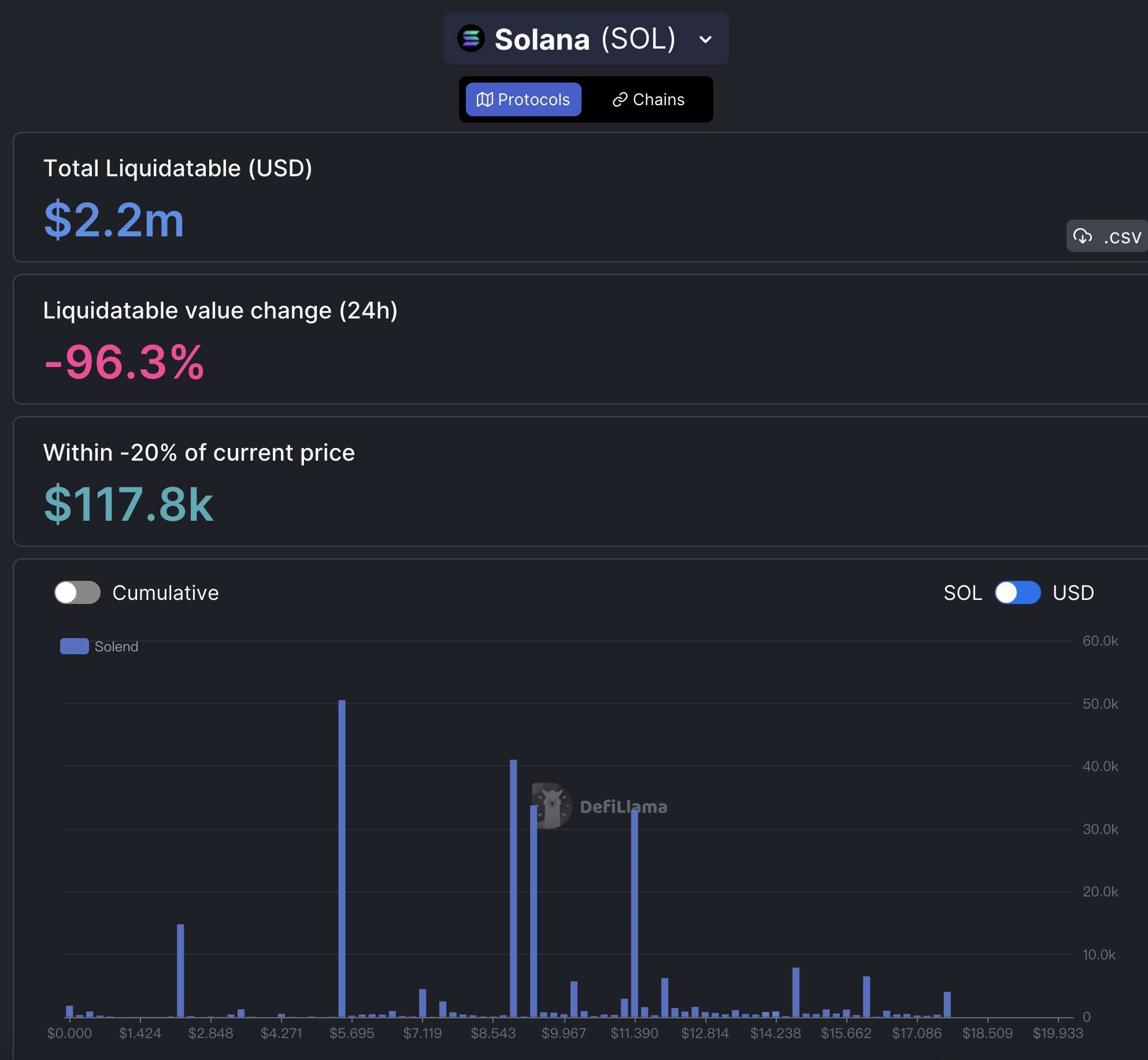This screenshot has width=1148, height=1060.
Task: Click the $117.8k within -20% value
Action: (128, 505)
